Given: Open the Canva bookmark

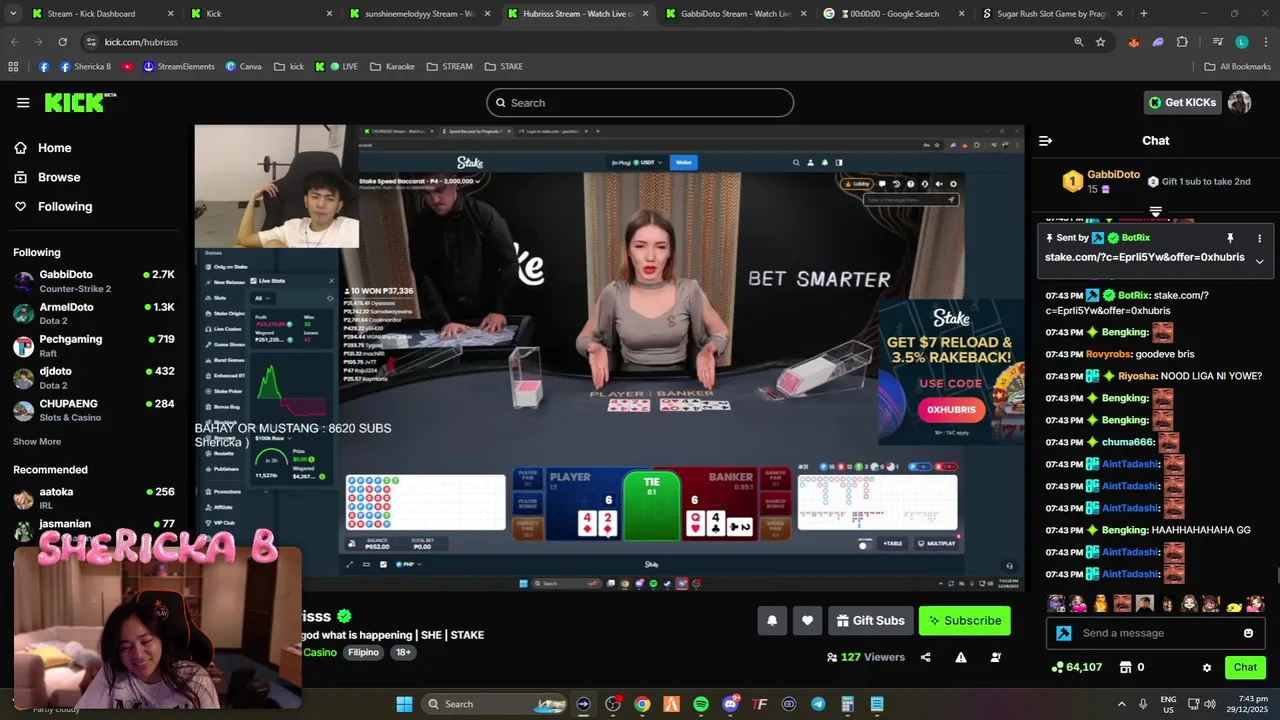Looking at the screenshot, I should pyautogui.click(x=244, y=66).
